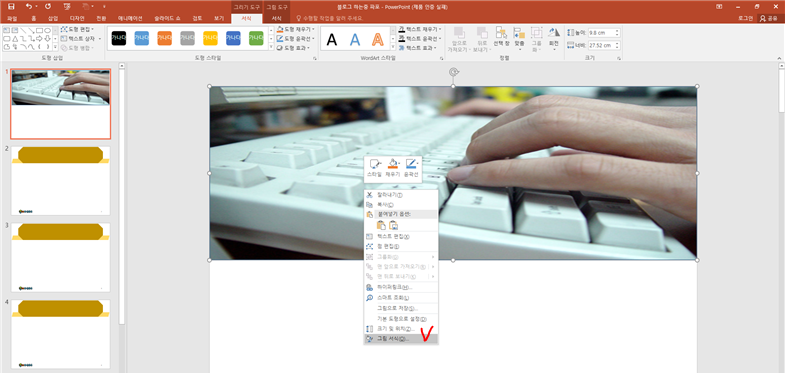This screenshot has height=373, width=785.
Task: Switch to the 디자인 (Design) tab
Action: pos(77,19)
